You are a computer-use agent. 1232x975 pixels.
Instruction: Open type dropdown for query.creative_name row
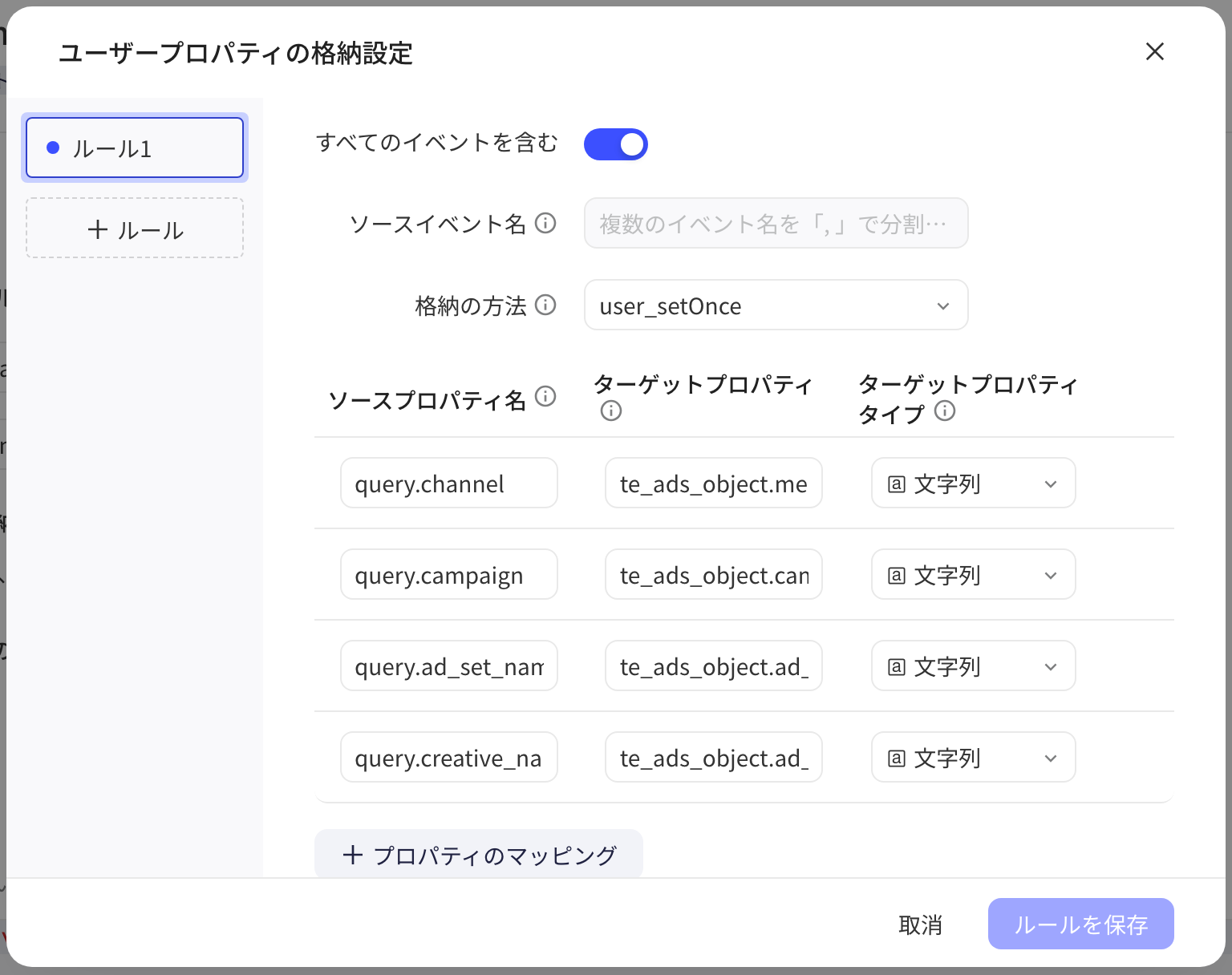[974, 757]
